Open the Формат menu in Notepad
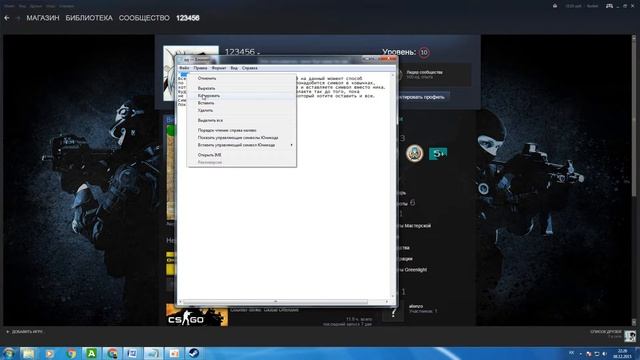The width and height of the screenshot is (640, 360). coord(219,68)
